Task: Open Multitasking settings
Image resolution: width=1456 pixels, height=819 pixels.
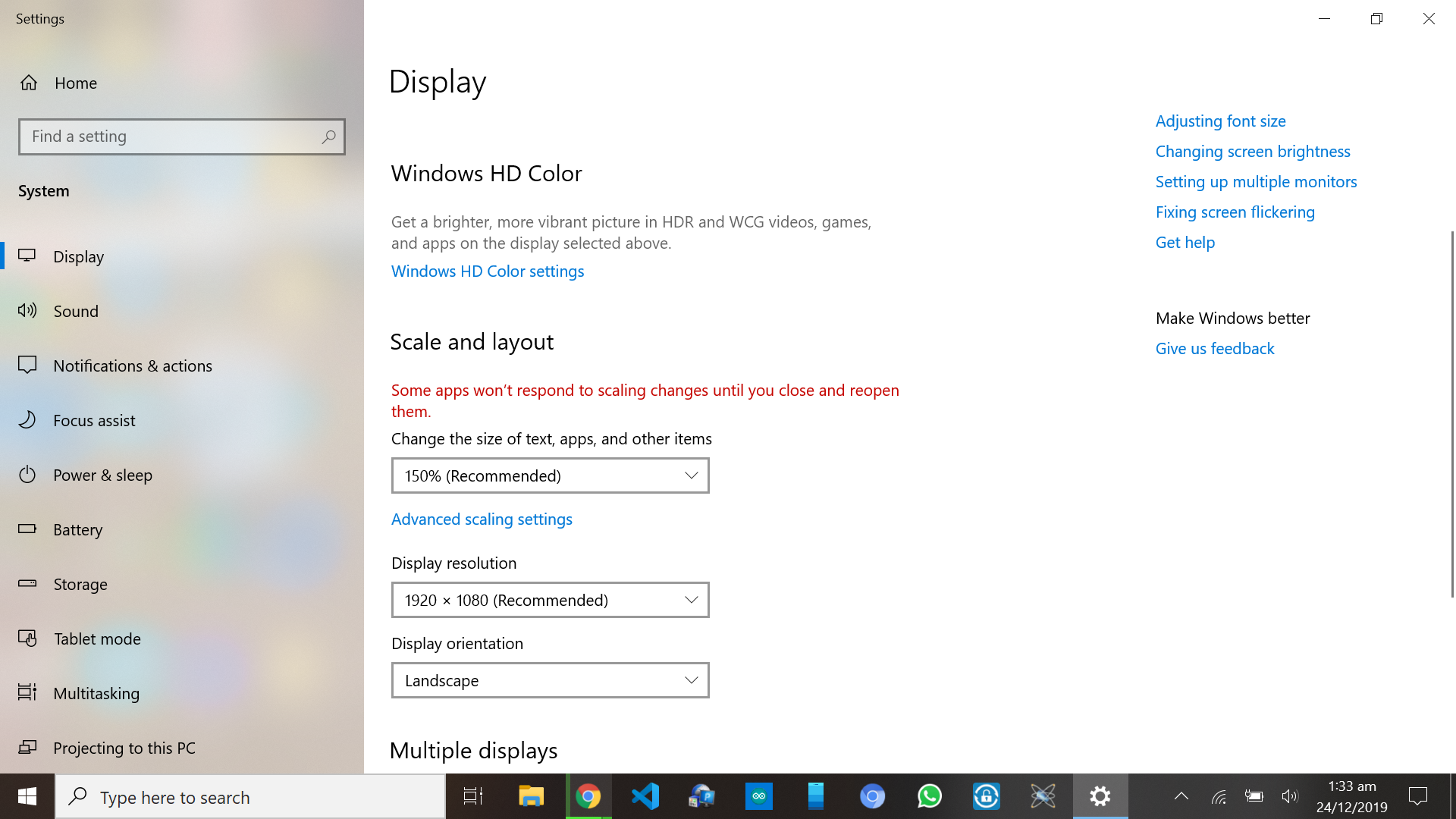Action: click(x=96, y=692)
